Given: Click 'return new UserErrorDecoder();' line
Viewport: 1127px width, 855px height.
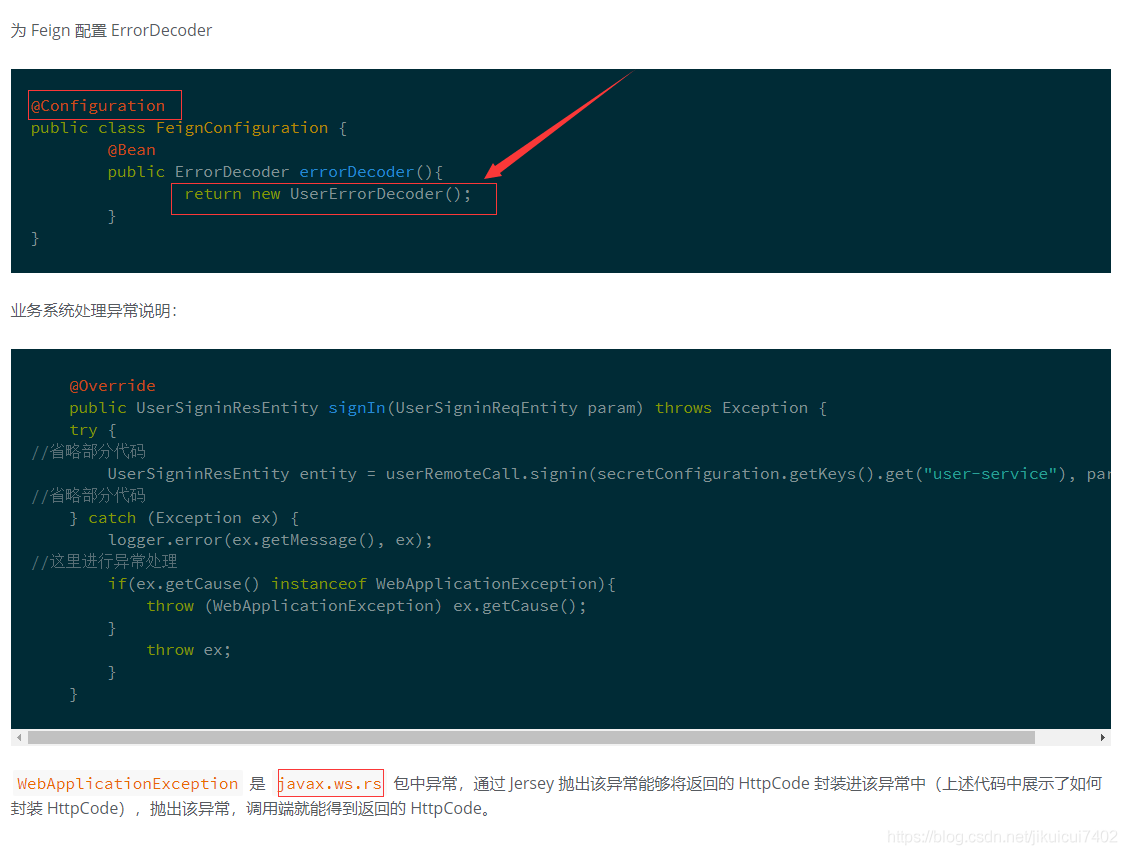Looking at the screenshot, I should 328,194.
